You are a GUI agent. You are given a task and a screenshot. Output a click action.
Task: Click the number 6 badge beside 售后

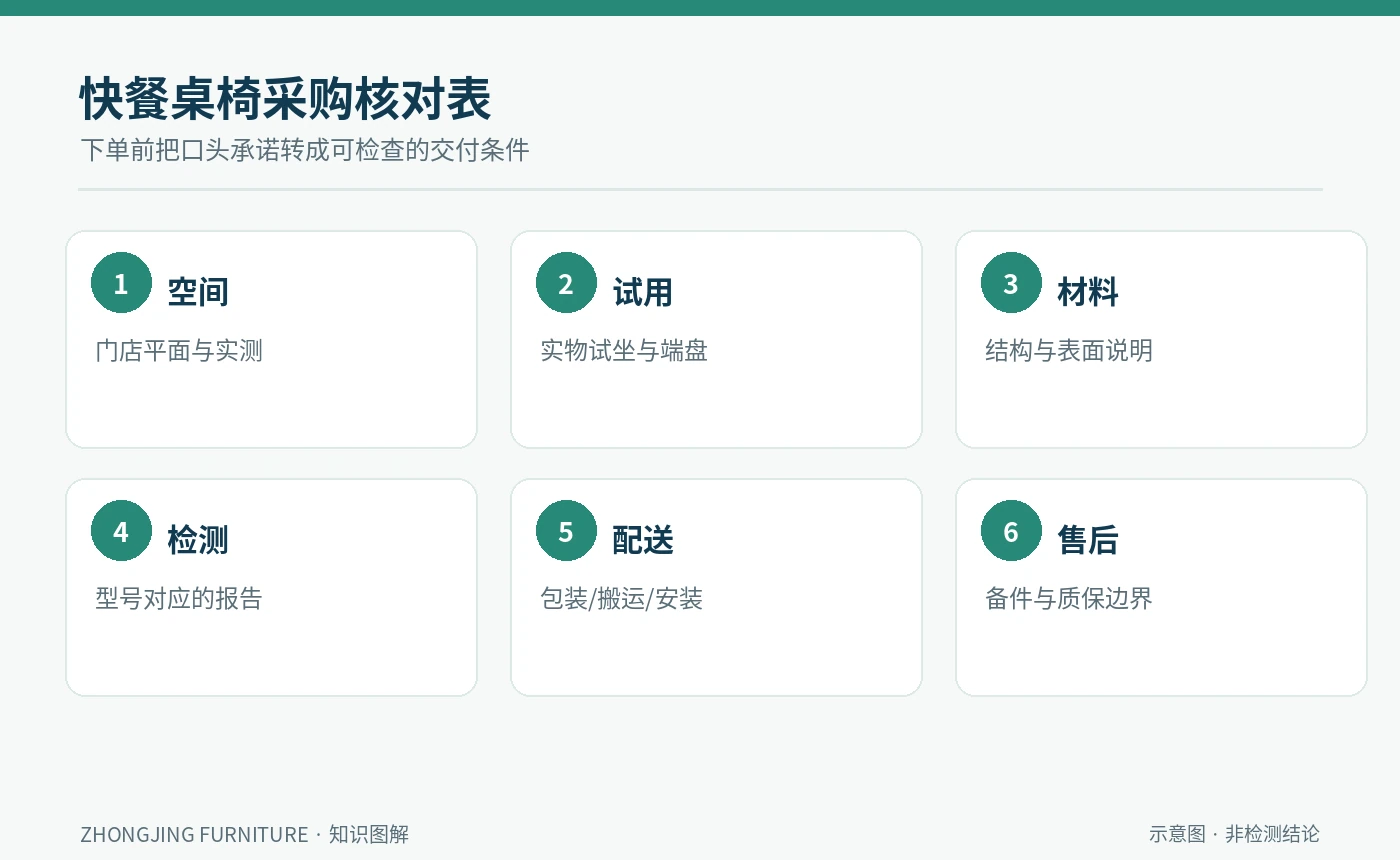click(1011, 531)
